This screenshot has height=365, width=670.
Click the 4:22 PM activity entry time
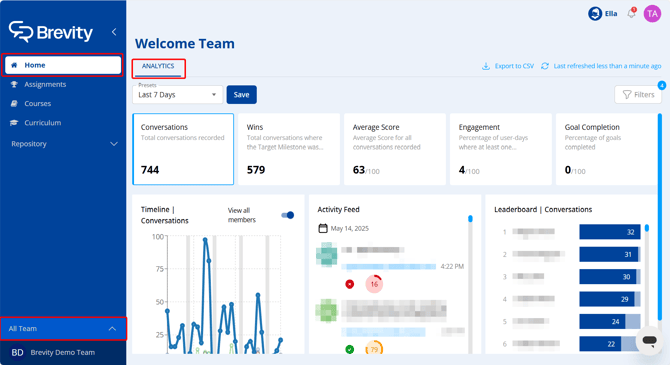pyautogui.click(x=452, y=266)
